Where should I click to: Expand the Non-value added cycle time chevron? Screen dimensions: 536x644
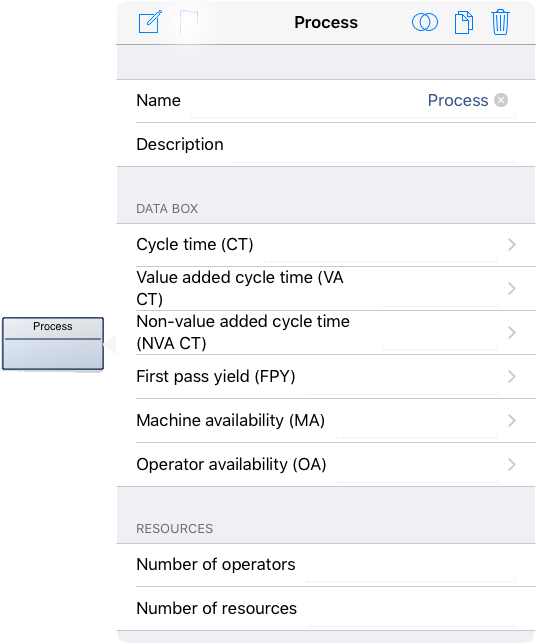pyautogui.click(x=511, y=333)
